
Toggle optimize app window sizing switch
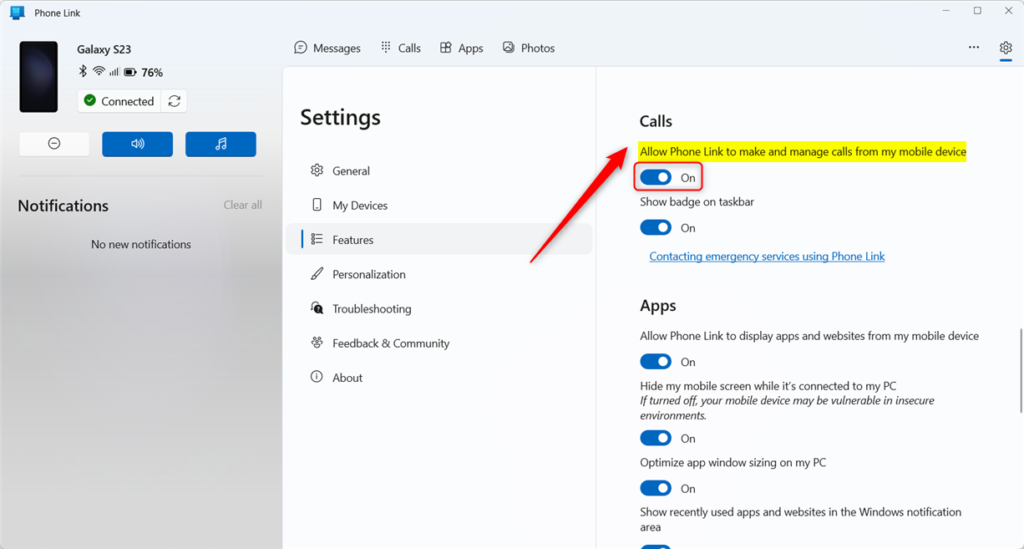click(x=656, y=488)
